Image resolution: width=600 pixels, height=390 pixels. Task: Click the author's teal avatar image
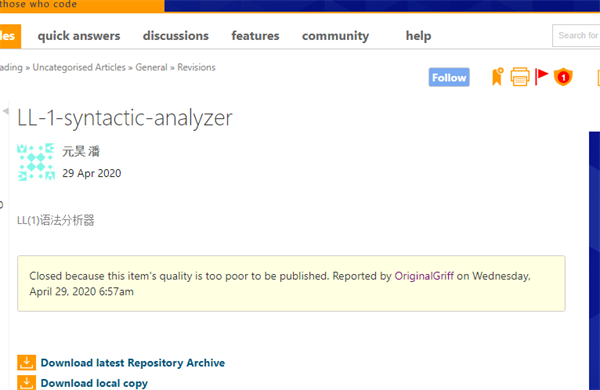click(x=36, y=162)
